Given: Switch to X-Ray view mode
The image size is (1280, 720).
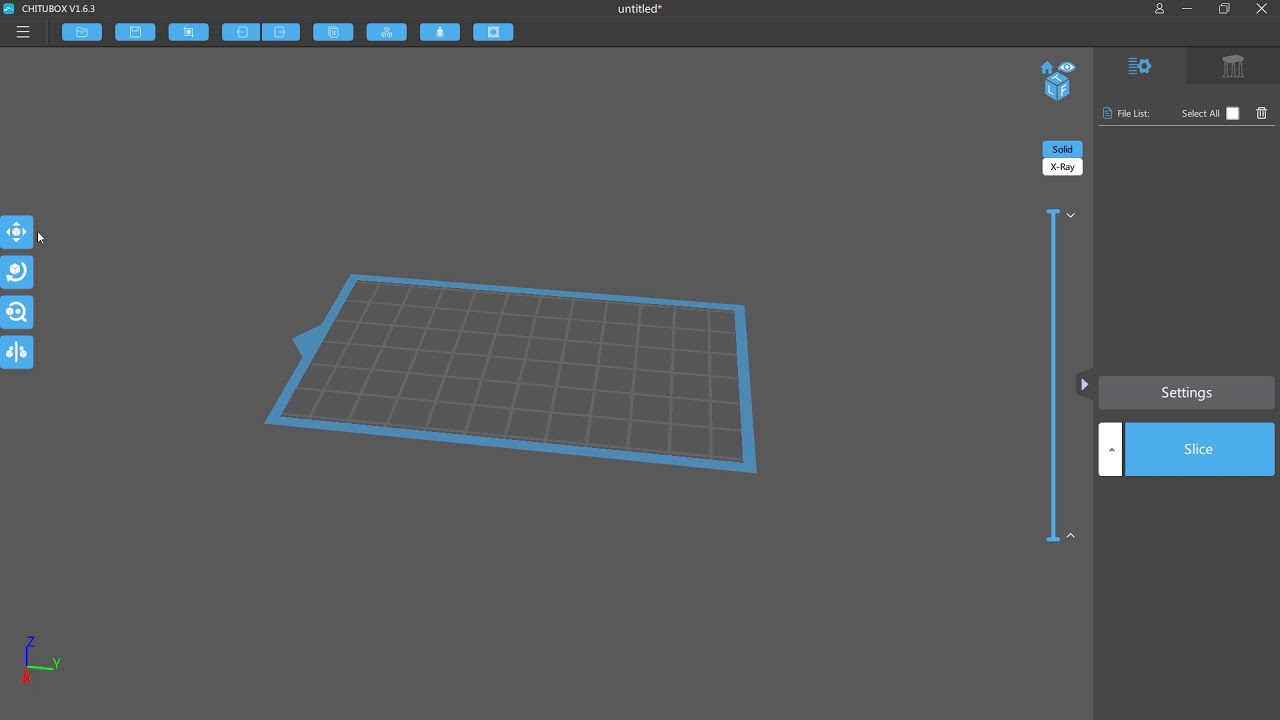Looking at the screenshot, I should (x=1062, y=167).
